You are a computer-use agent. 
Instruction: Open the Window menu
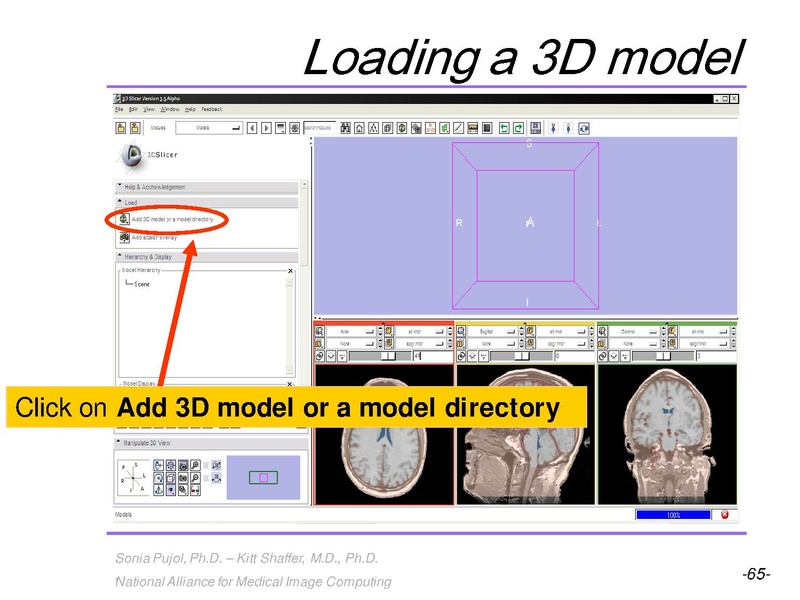170,109
